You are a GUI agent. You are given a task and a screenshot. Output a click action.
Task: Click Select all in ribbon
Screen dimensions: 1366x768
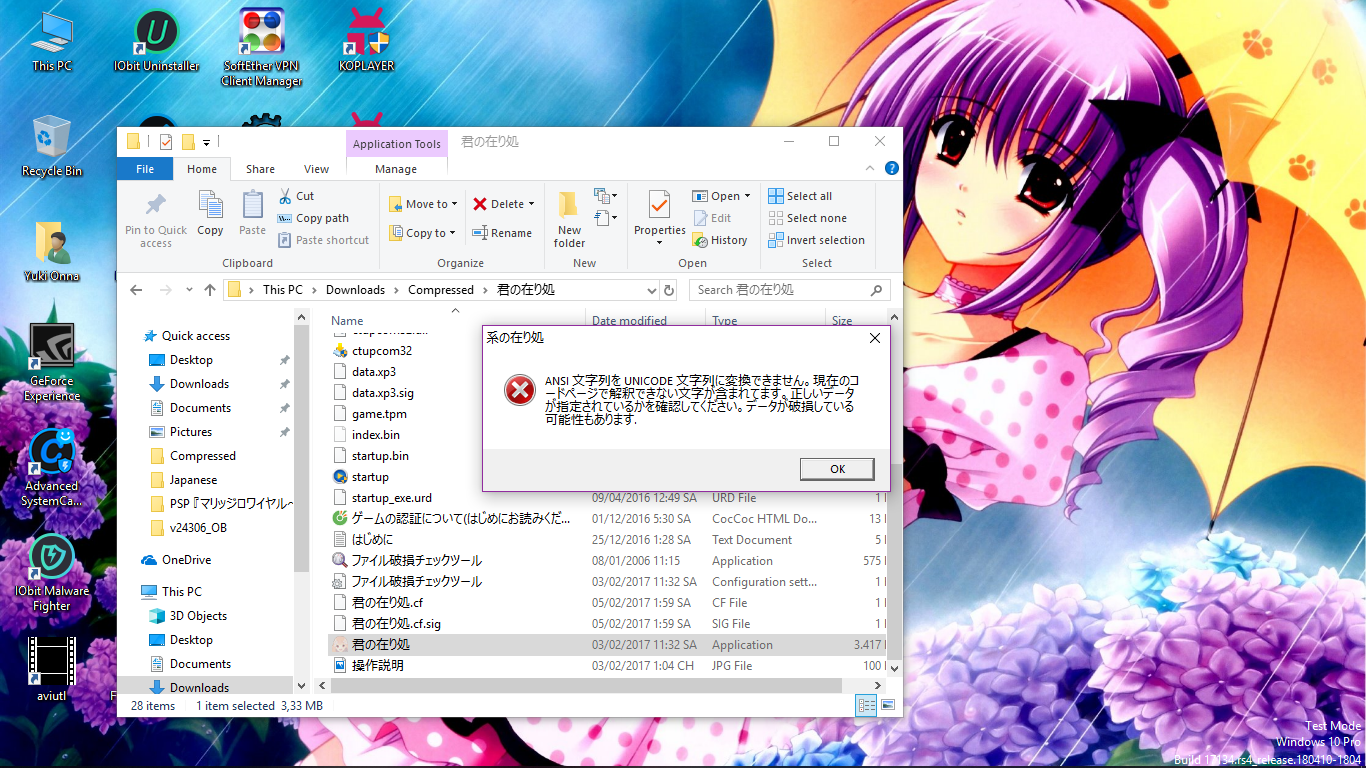pyautogui.click(x=800, y=196)
